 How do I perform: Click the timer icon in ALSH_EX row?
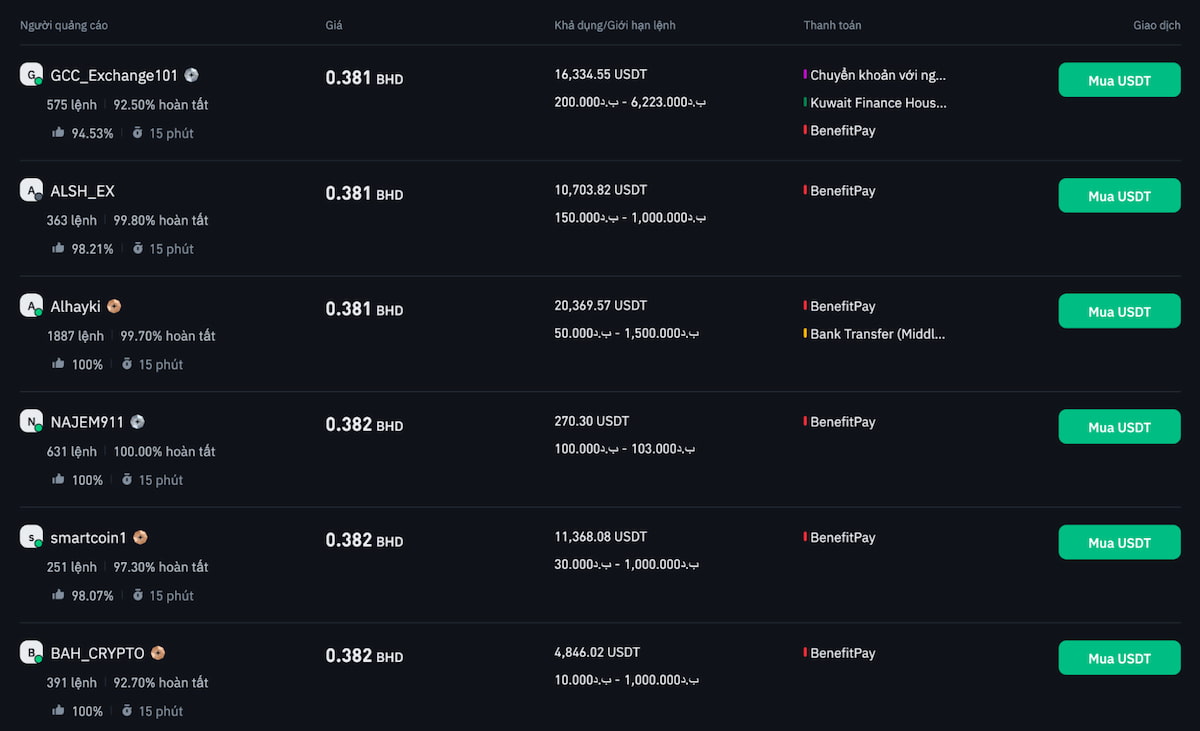[x=138, y=248]
